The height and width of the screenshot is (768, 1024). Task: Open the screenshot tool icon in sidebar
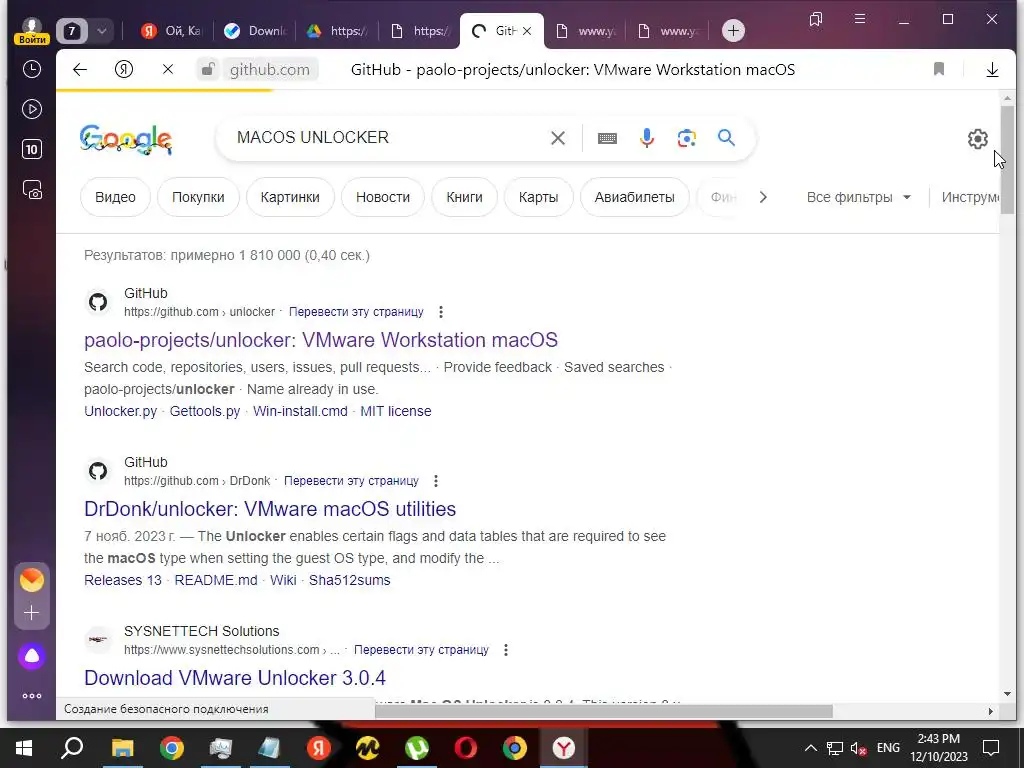click(x=31, y=190)
